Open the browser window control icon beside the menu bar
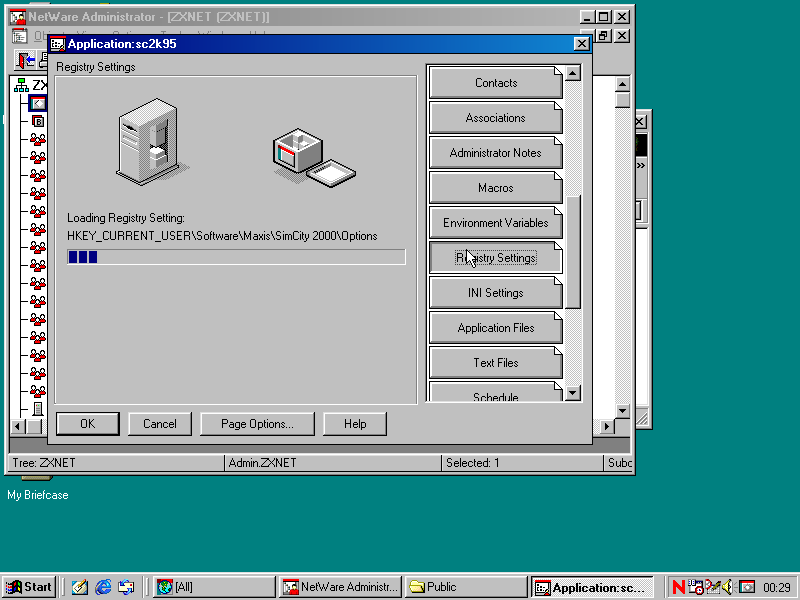The width and height of the screenshot is (800, 600). [x=19, y=36]
